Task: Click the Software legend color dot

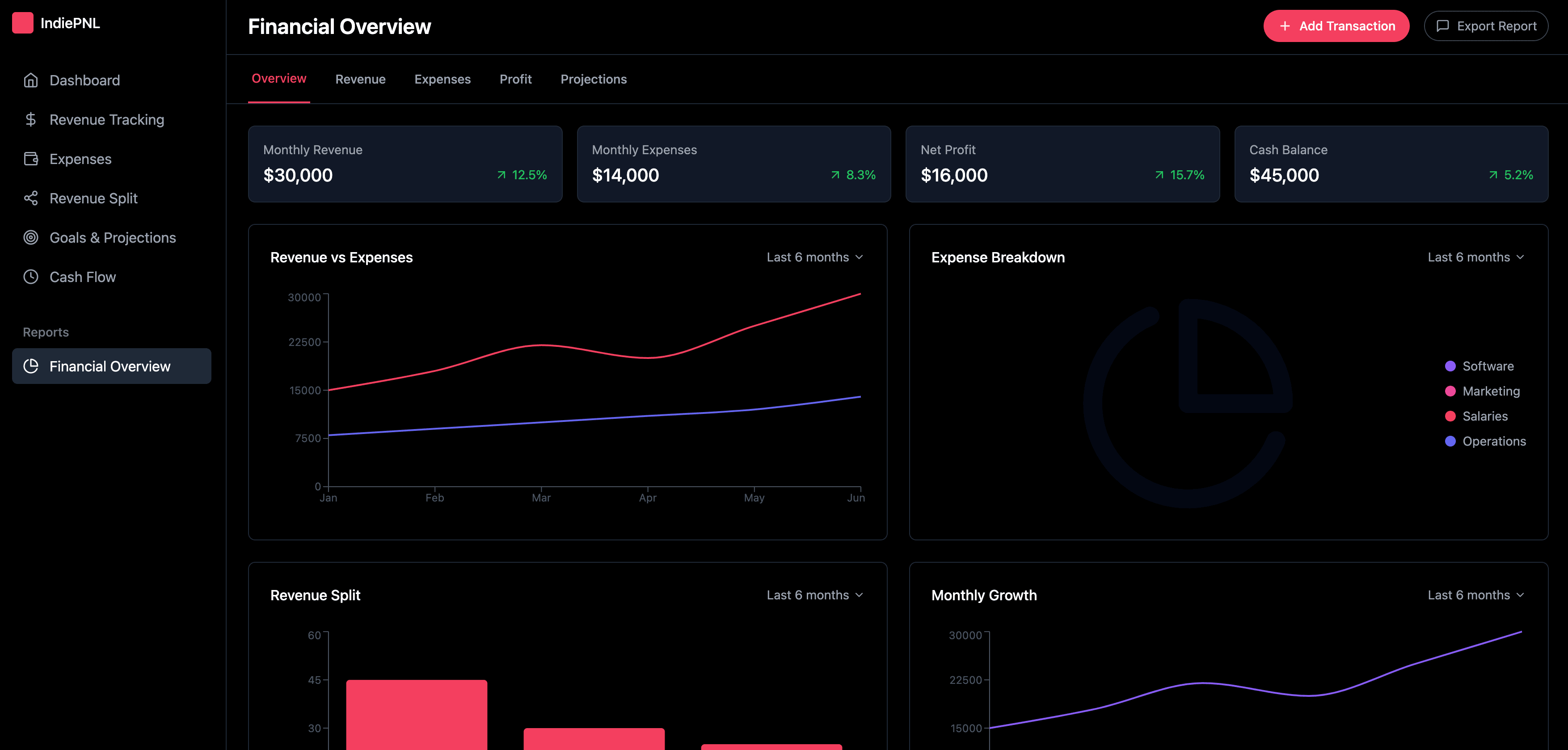Action: pyautogui.click(x=1450, y=366)
